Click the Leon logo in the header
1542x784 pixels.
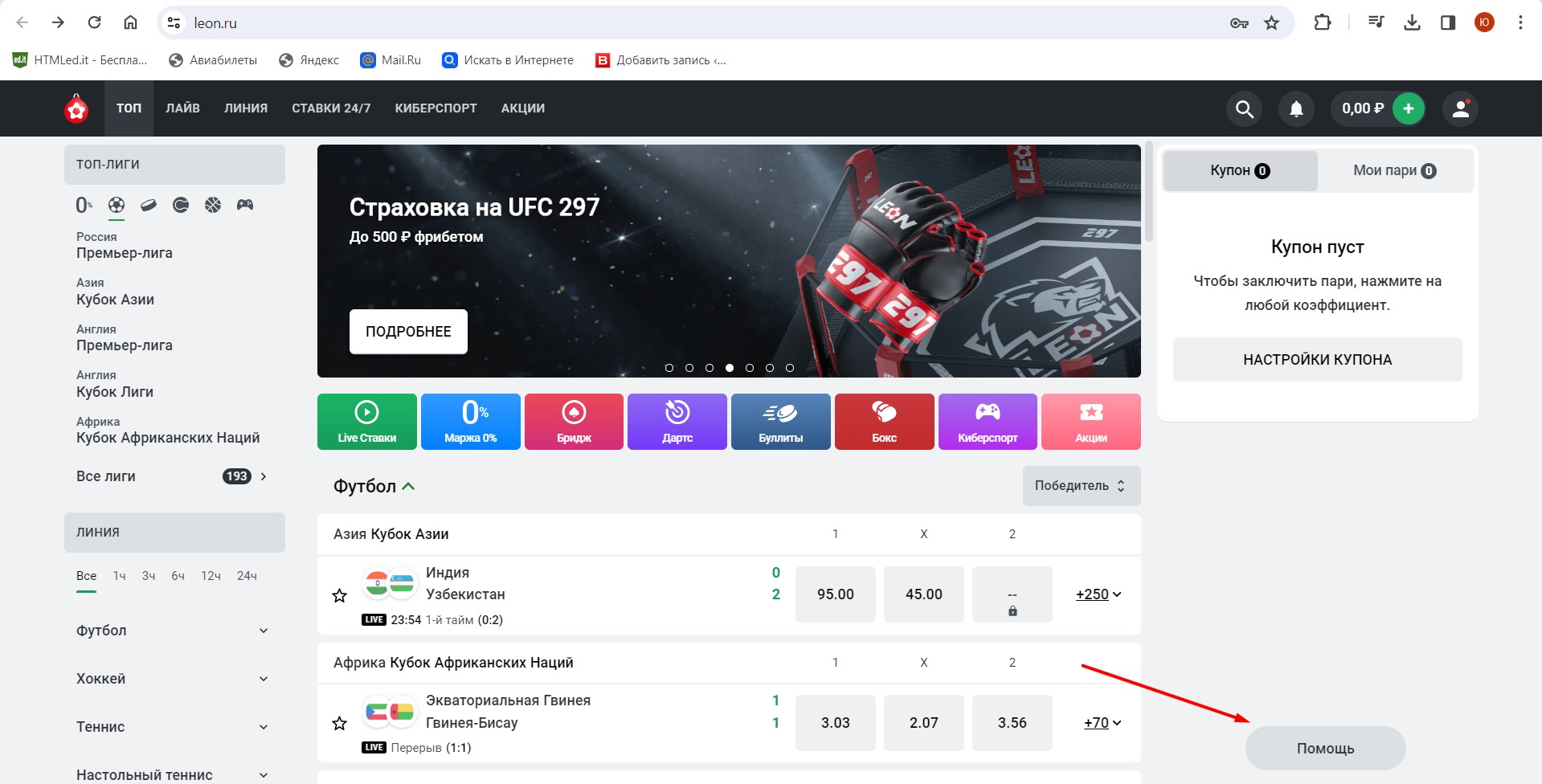pyautogui.click(x=76, y=109)
